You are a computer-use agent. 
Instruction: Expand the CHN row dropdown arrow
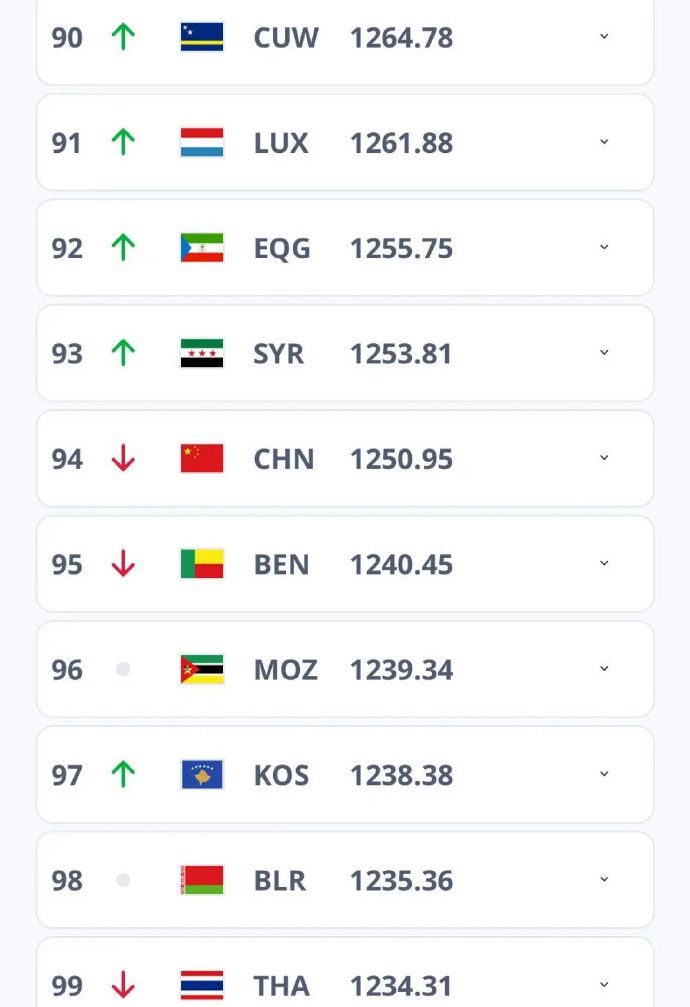tap(604, 458)
